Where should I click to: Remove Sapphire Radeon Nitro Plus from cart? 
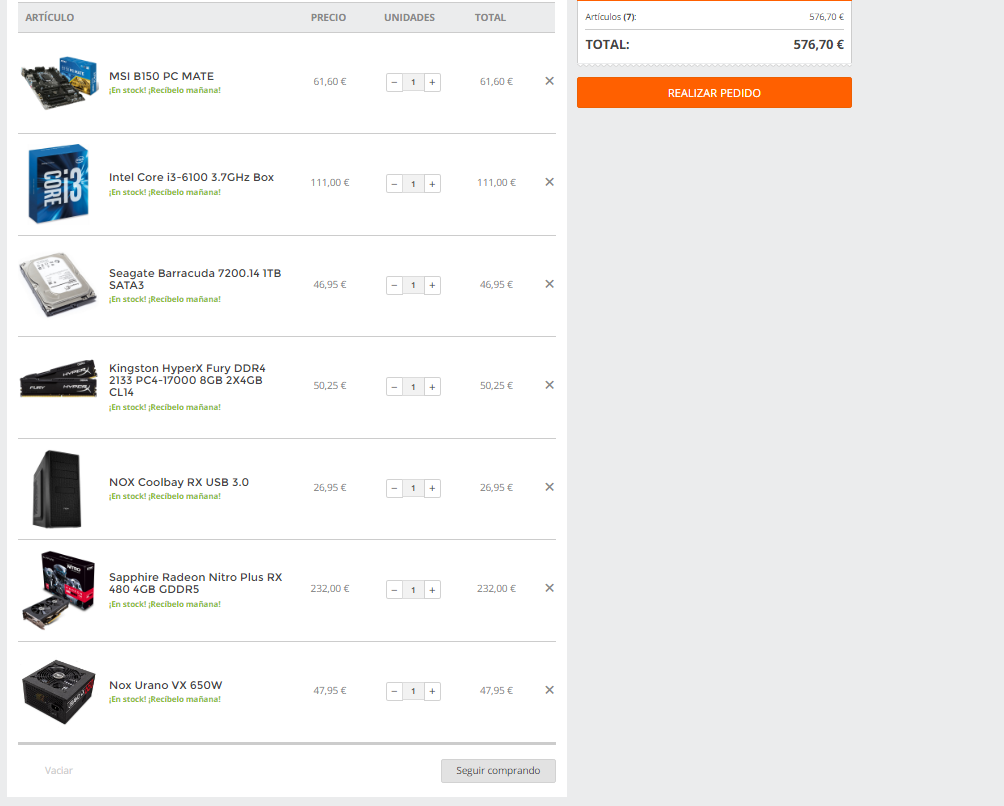point(549,588)
